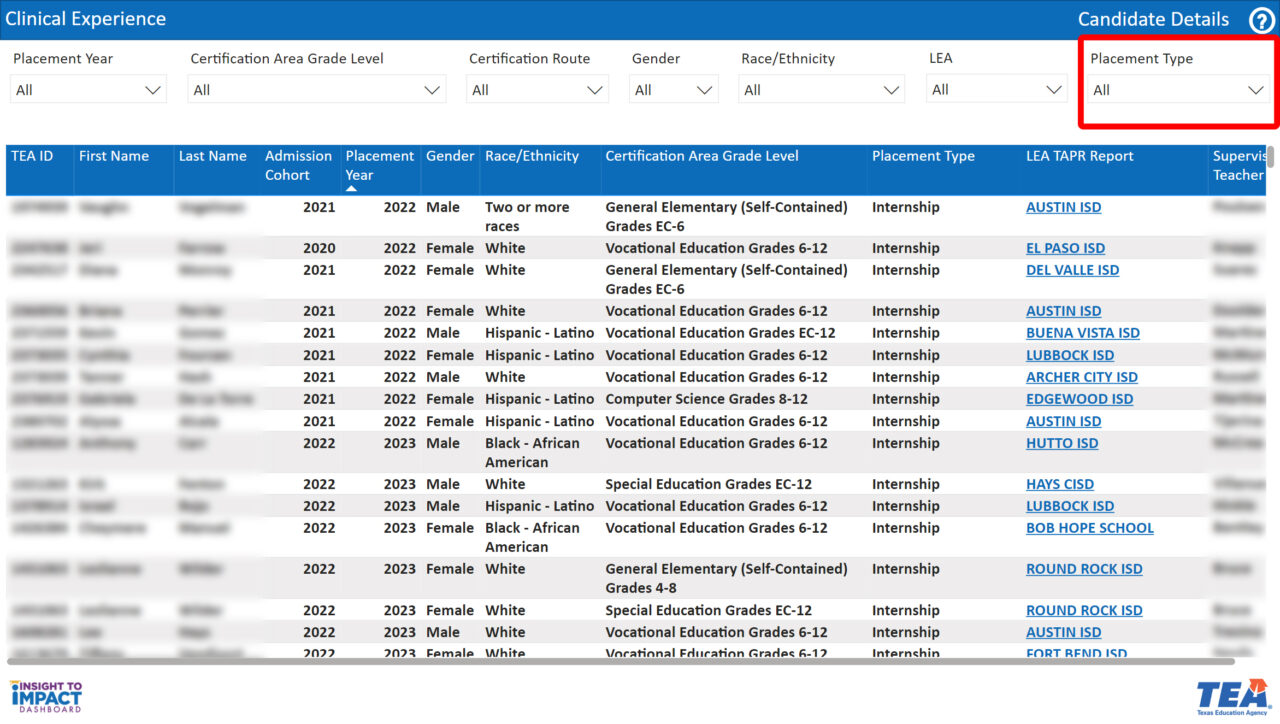Sort by the Admission Cohort column header
The height and width of the screenshot is (724, 1280).
[x=298, y=165]
